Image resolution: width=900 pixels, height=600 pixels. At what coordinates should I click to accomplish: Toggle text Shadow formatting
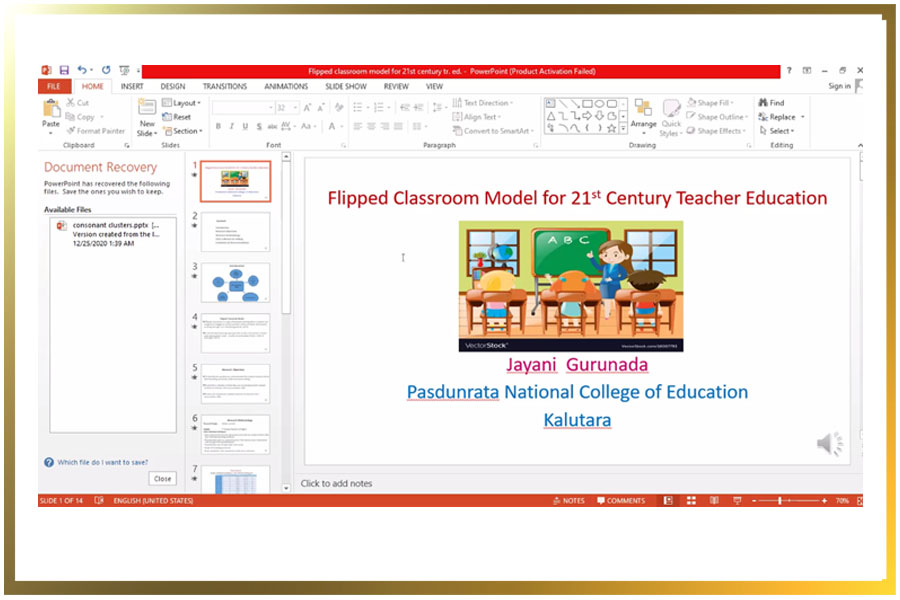259,126
